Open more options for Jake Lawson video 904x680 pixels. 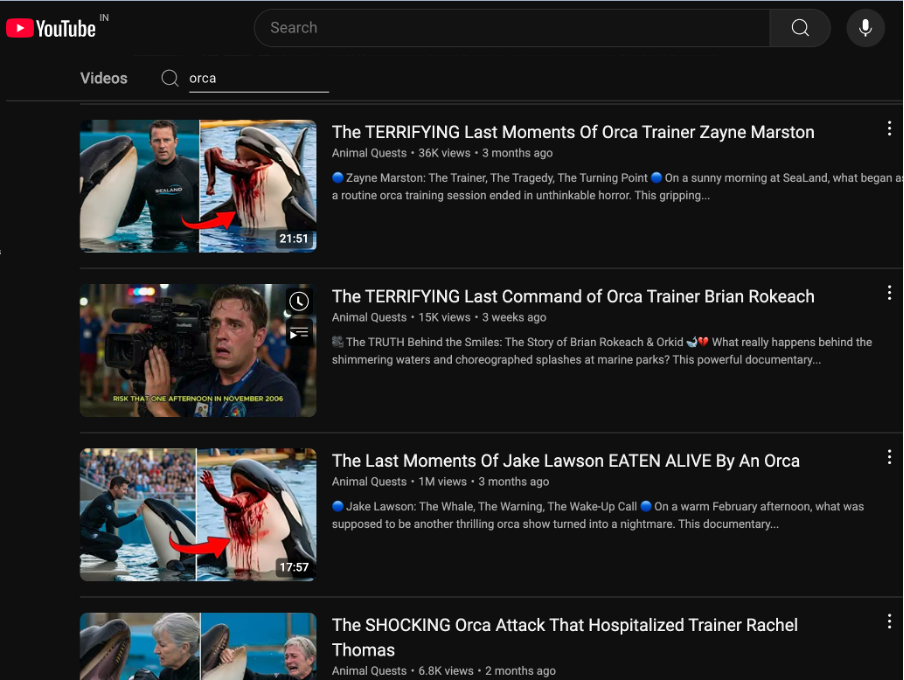[889, 457]
